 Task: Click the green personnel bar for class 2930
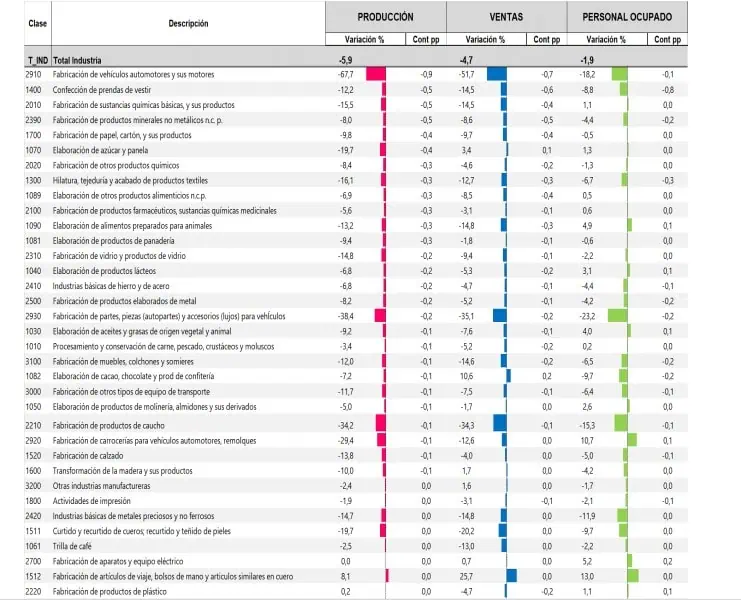coord(618,317)
